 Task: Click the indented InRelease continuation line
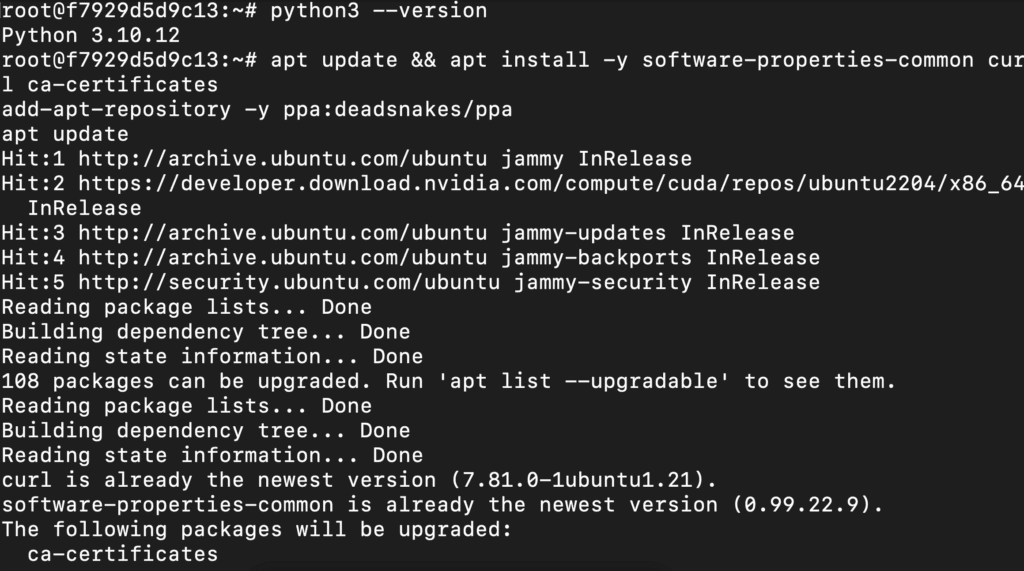pos(84,208)
